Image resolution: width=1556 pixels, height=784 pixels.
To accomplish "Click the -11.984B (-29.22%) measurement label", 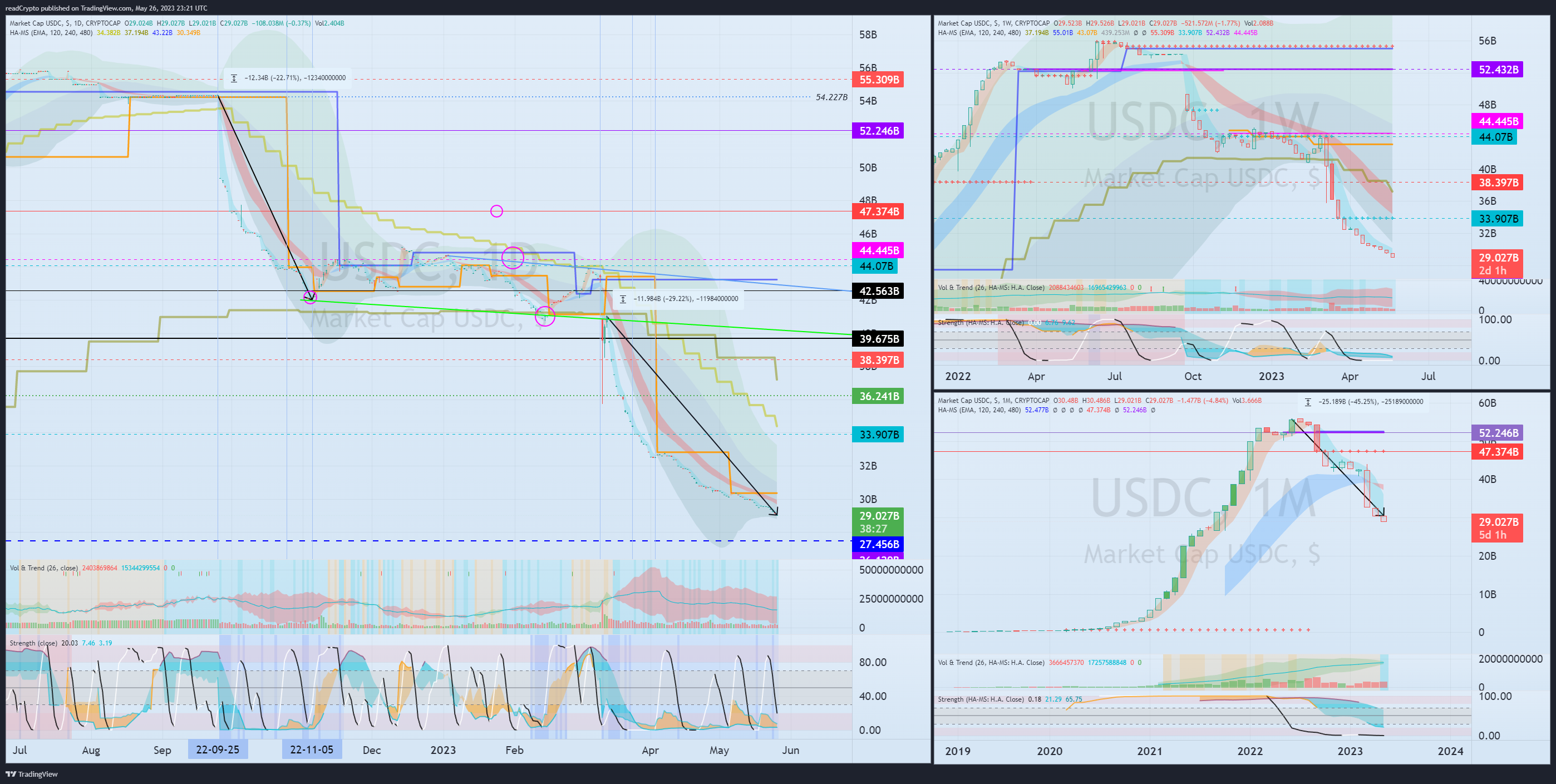I will coord(679,299).
